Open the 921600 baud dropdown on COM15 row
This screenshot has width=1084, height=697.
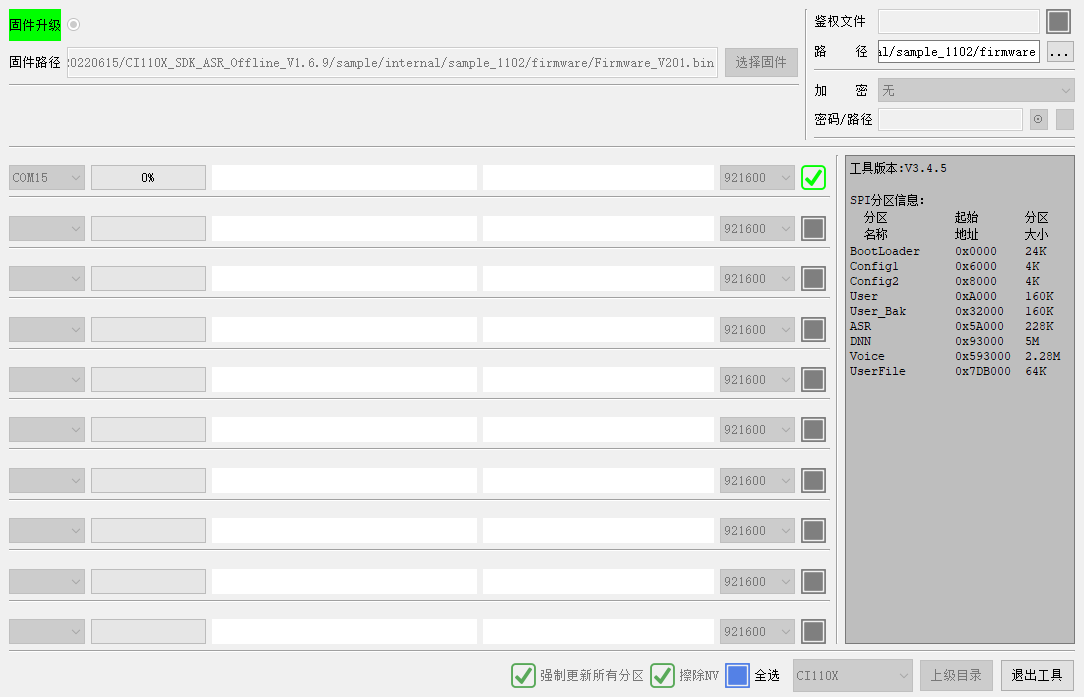pyautogui.click(x=757, y=178)
